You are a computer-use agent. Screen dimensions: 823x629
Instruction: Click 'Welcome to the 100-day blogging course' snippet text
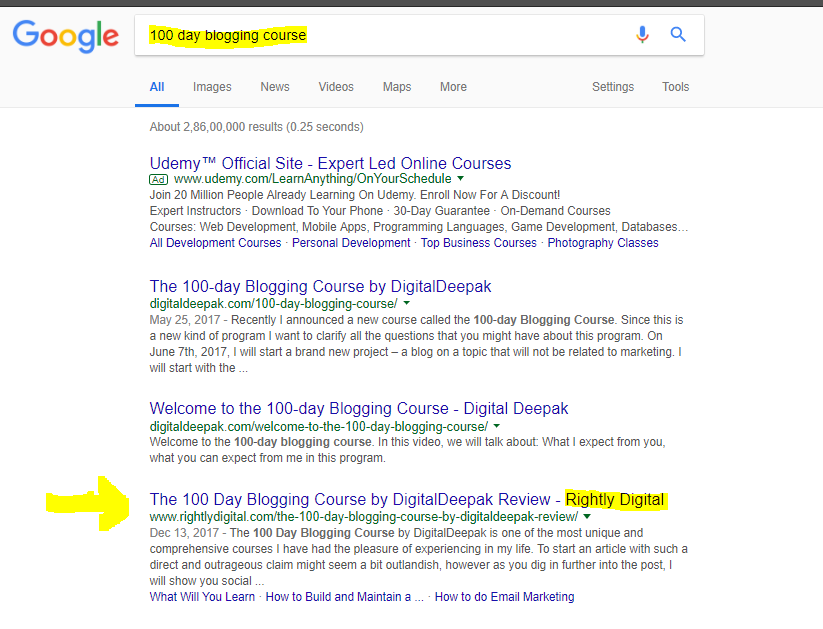click(x=260, y=442)
